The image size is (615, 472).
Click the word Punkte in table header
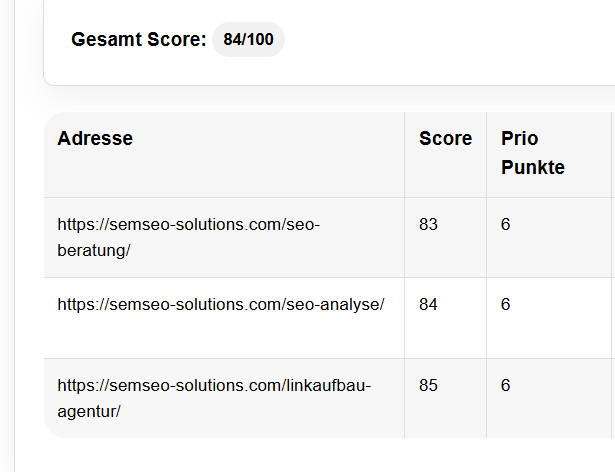click(533, 167)
